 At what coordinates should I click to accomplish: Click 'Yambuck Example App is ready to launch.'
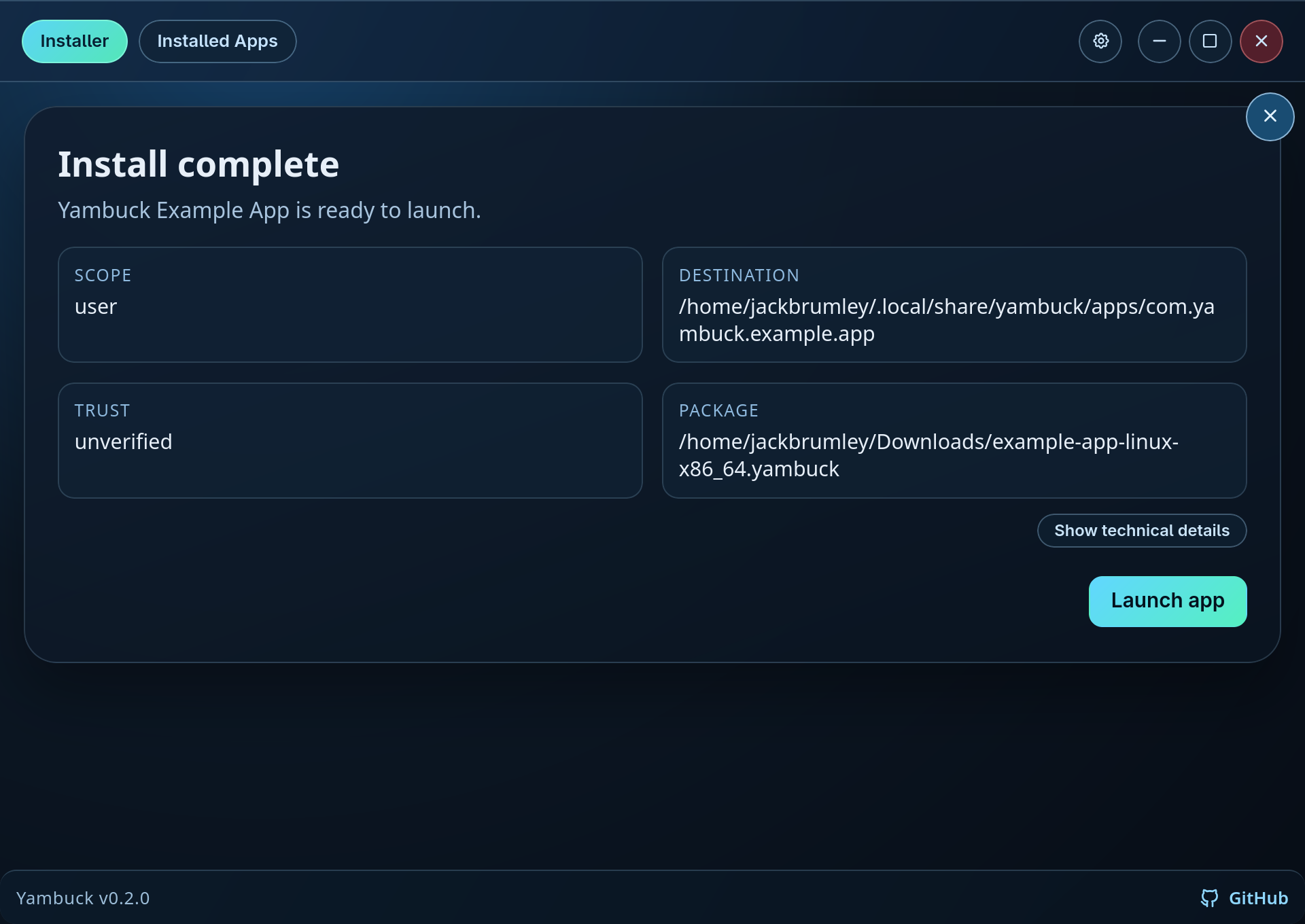pyautogui.click(x=269, y=211)
